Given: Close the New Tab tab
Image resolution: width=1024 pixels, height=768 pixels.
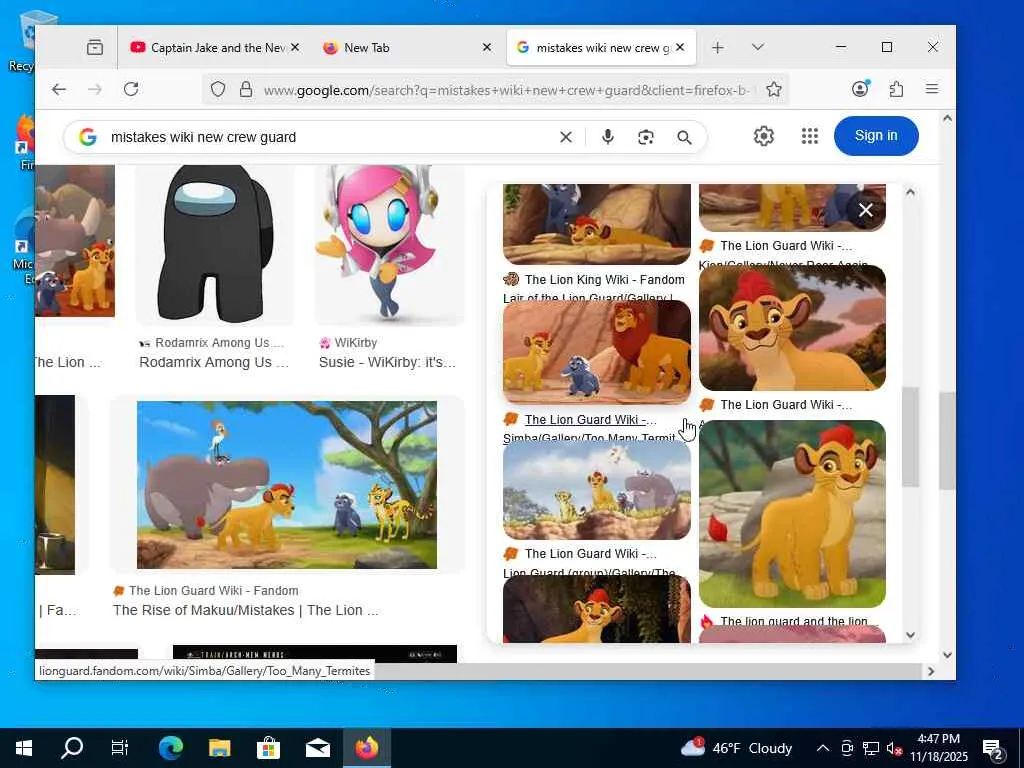Looking at the screenshot, I should coord(487,47).
